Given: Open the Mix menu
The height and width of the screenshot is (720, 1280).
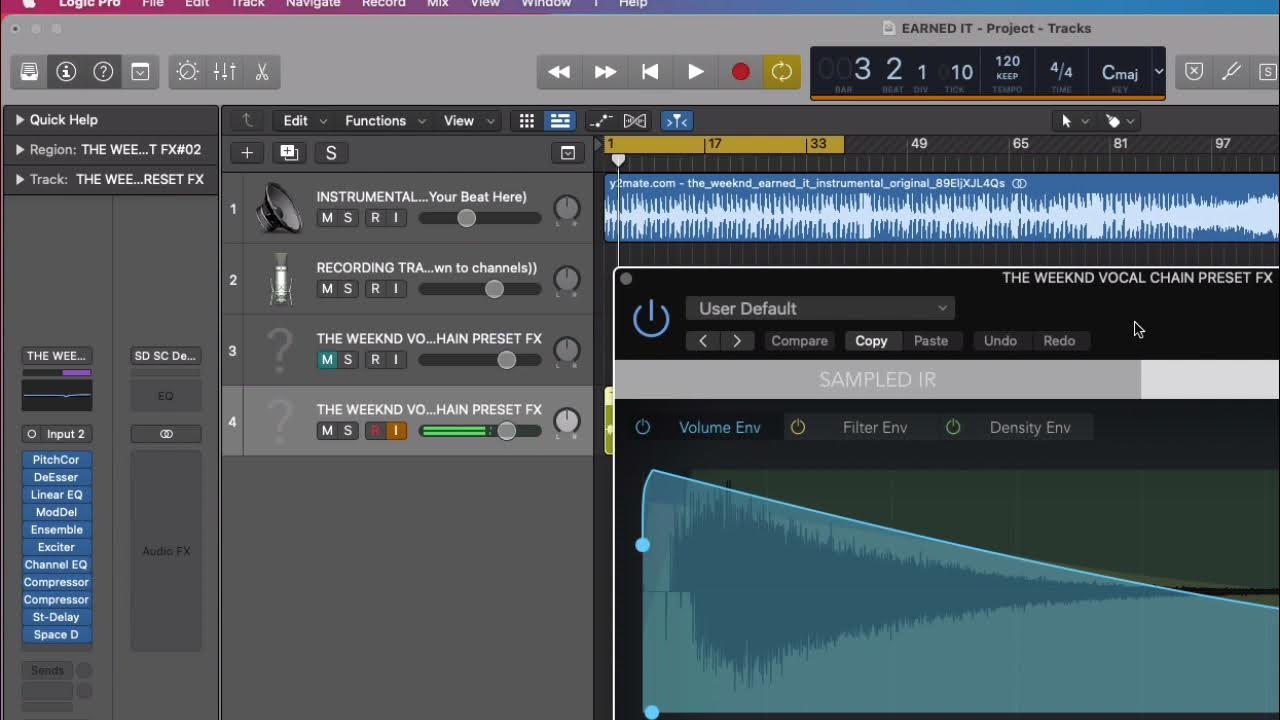Looking at the screenshot, I should click(438, 4).
